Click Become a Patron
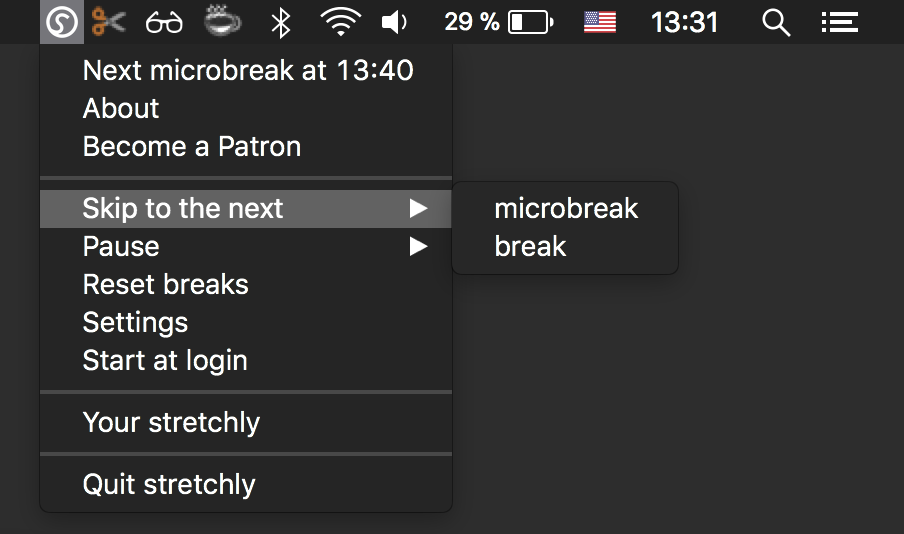This screenshot has height=534, width=904. click(x=246, y=146)
